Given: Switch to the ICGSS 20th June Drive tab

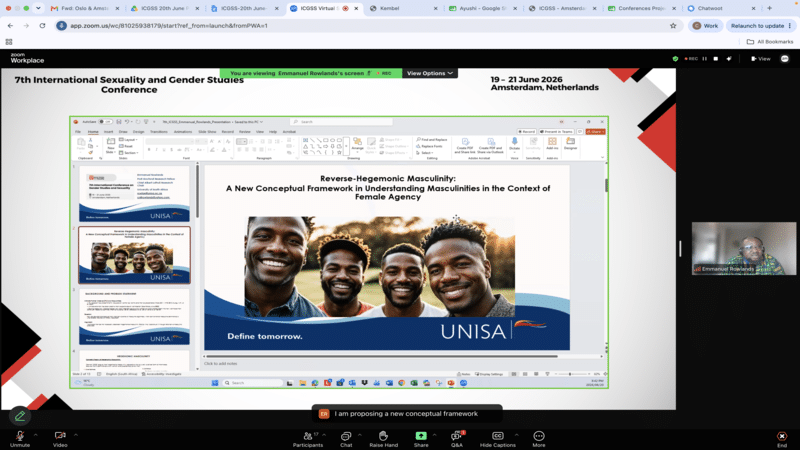Looking at the screenshot, I should [164, 8].
